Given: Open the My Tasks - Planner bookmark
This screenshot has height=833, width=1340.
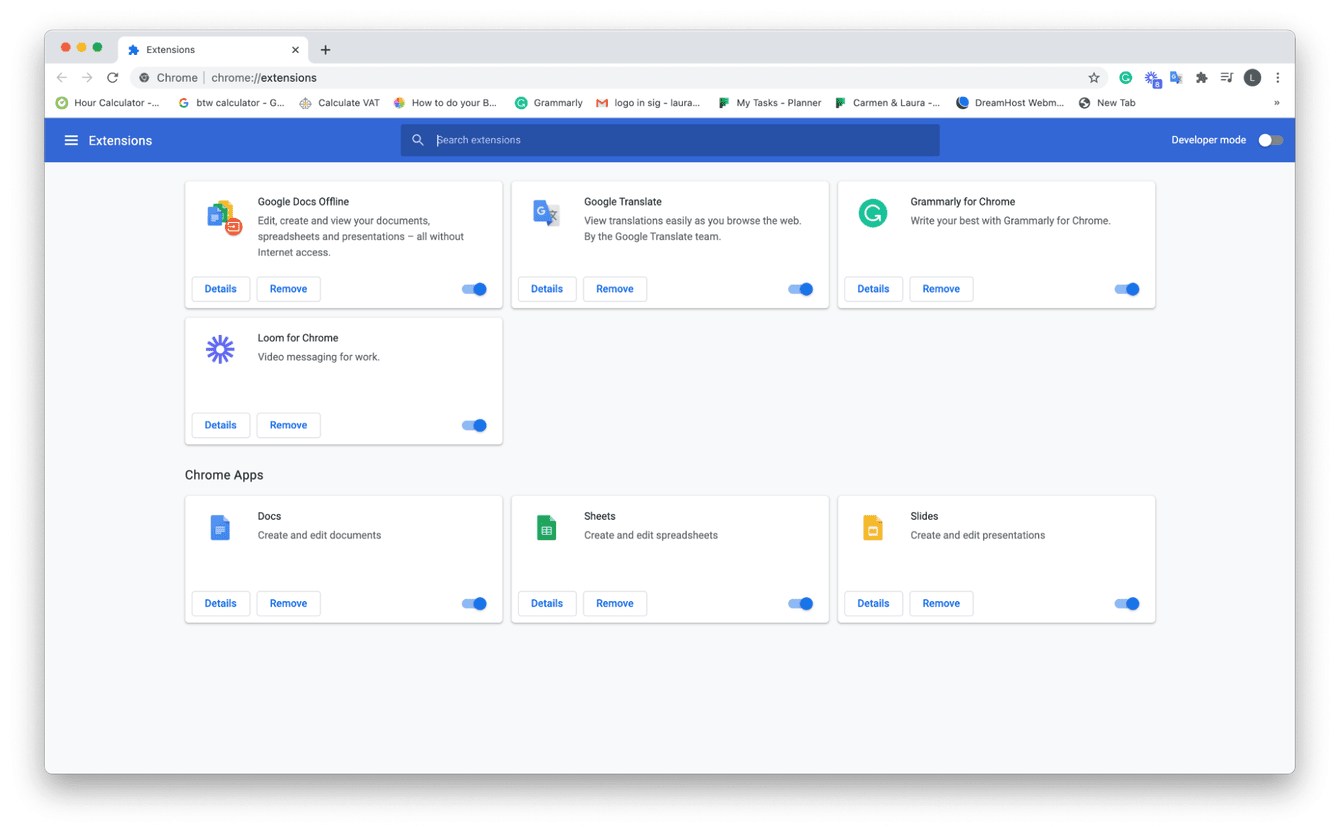Looking at the screenshot, I should click(x=770, y=102).
